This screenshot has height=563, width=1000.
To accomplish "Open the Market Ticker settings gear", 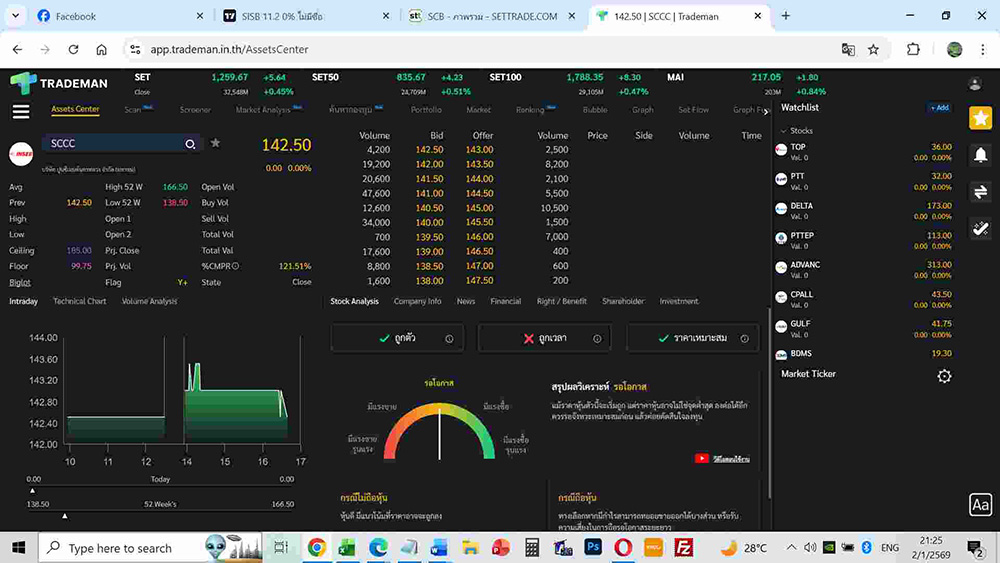I will (944, 376).
